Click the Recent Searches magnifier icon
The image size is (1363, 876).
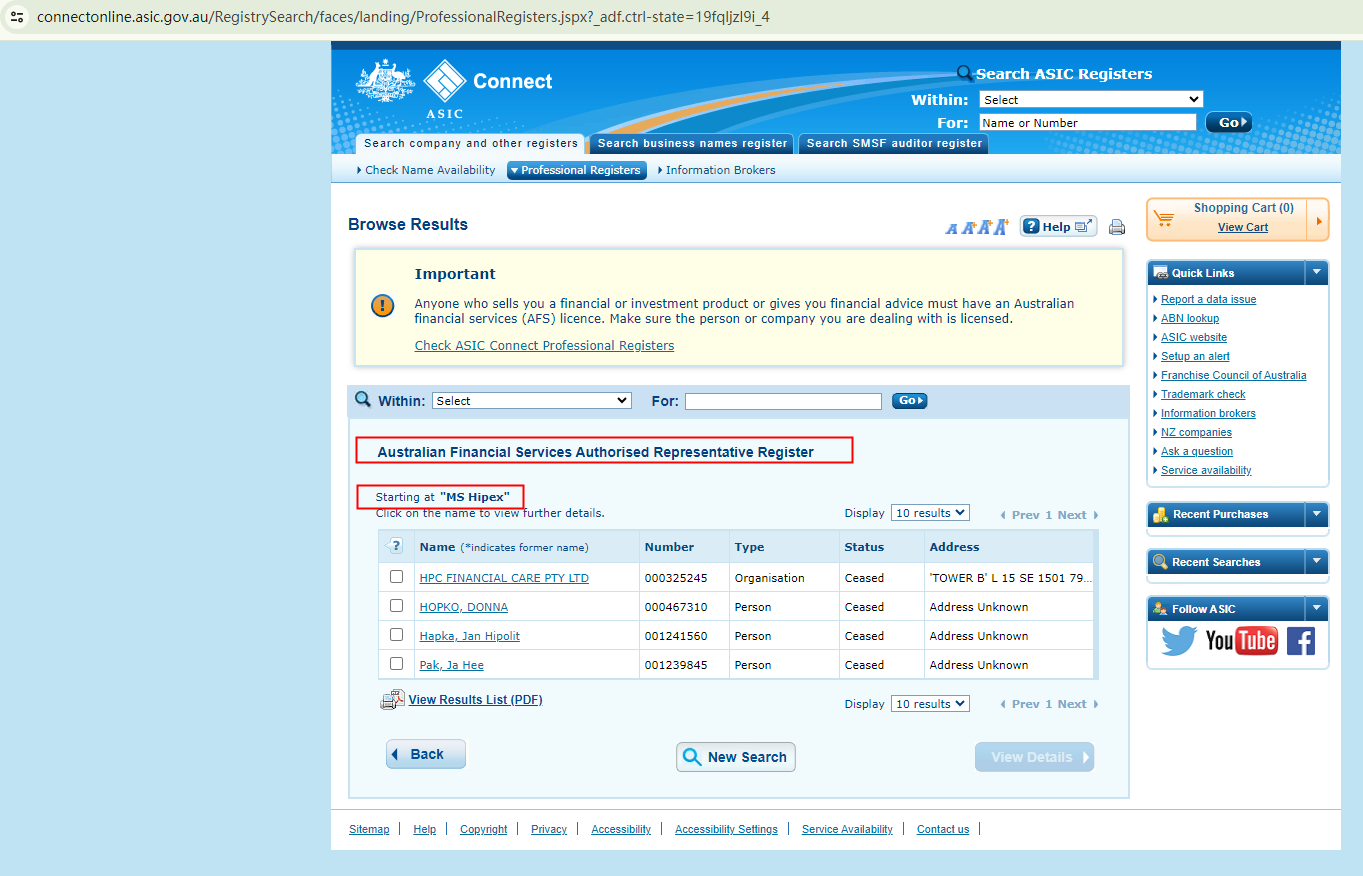coord(1160,562)
